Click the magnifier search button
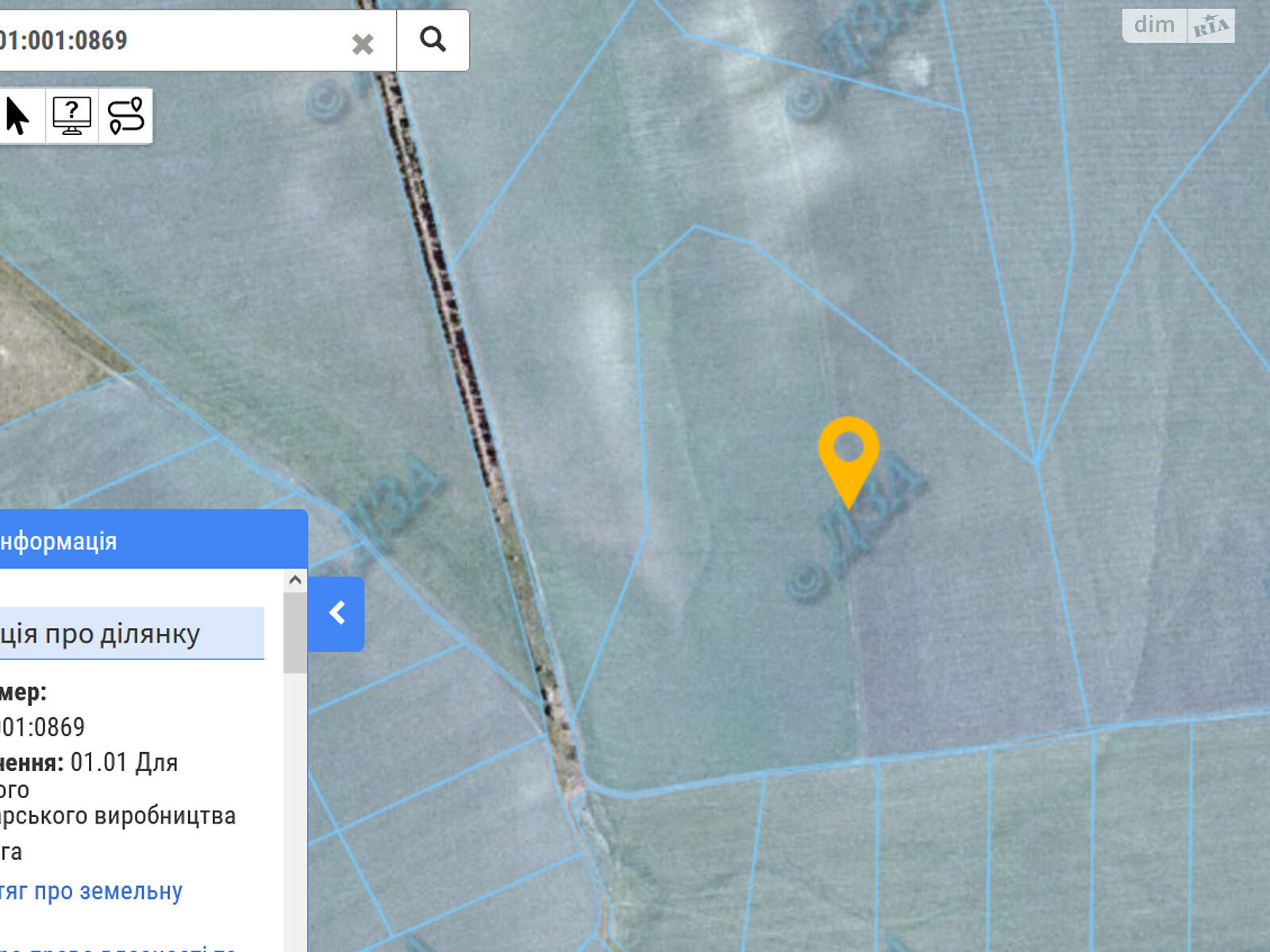The width and height of the screenshot is (1270, 952). (x=433, y=40)
